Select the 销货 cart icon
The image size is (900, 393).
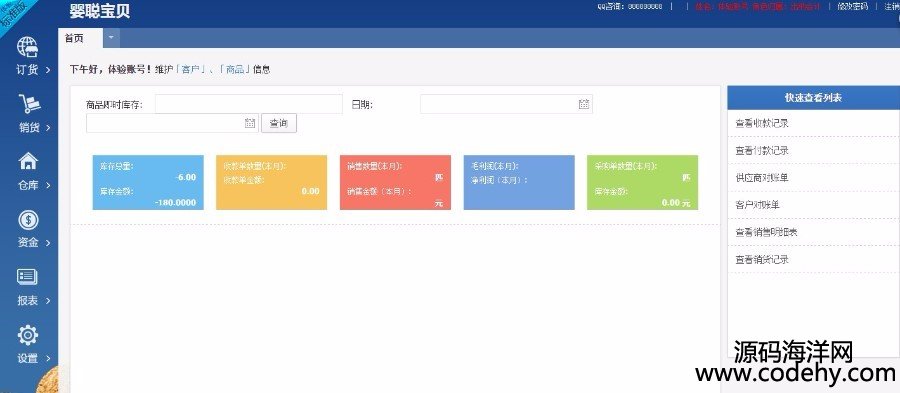point(29,104)
